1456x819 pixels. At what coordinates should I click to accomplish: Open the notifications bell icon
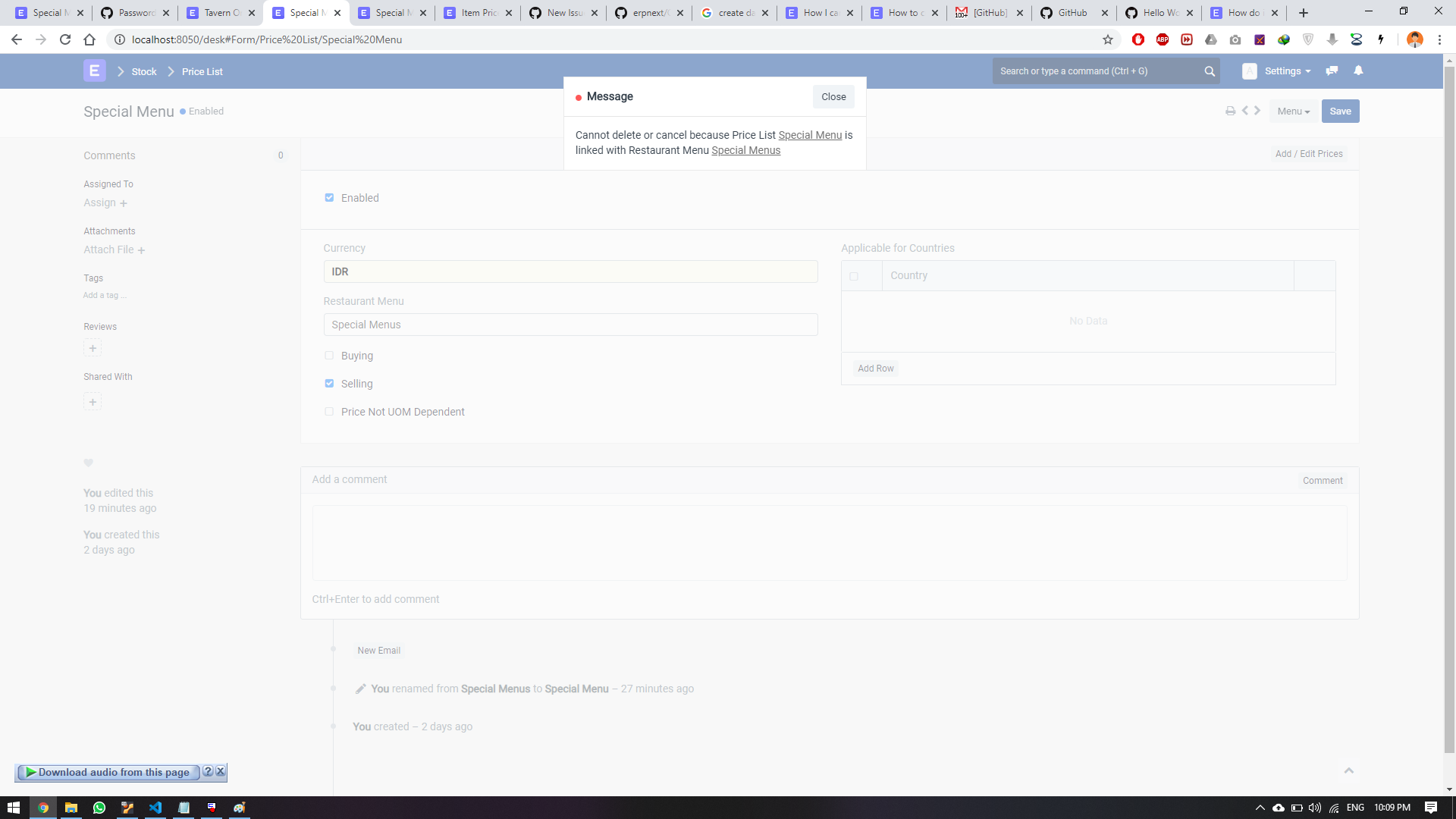click(x=1358, y=71)
